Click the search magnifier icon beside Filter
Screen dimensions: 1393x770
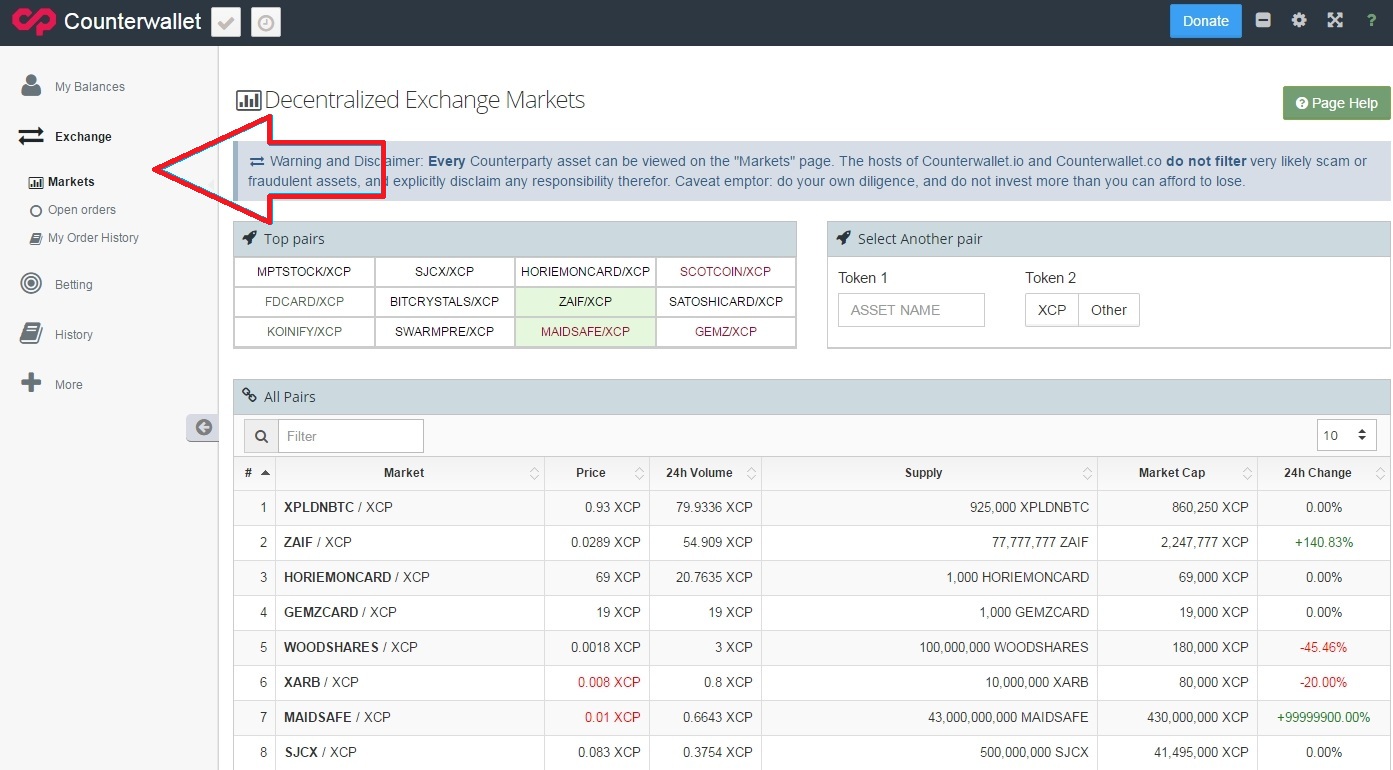[x=261, y=436]
